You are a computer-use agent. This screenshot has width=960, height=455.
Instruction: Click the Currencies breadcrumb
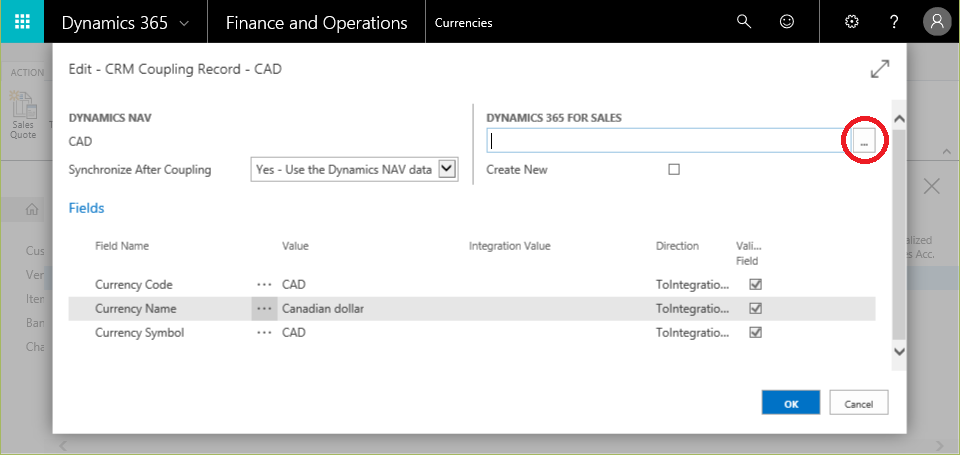coord(463,23)
